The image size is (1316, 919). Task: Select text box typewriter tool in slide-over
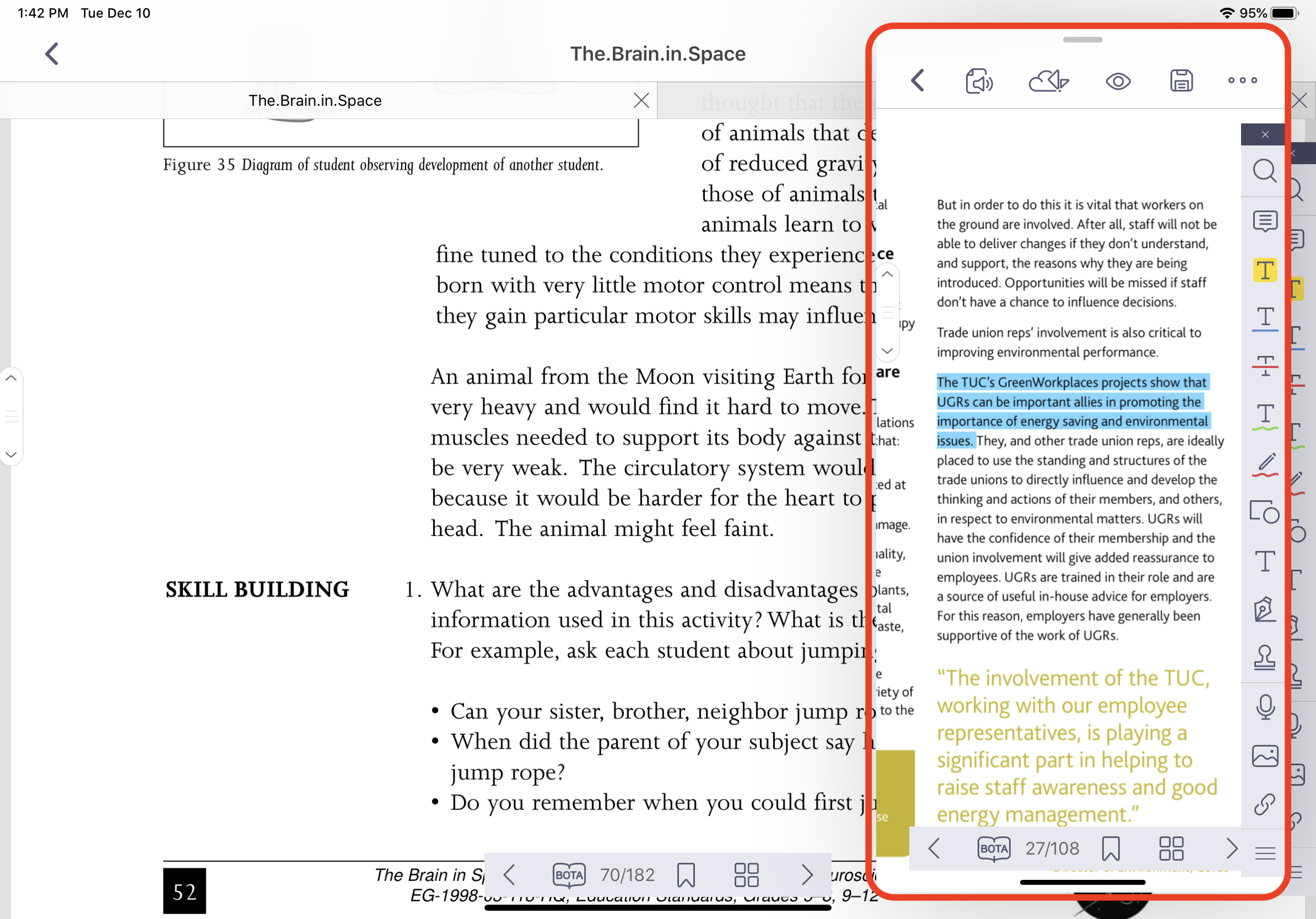coord(1265,561)
